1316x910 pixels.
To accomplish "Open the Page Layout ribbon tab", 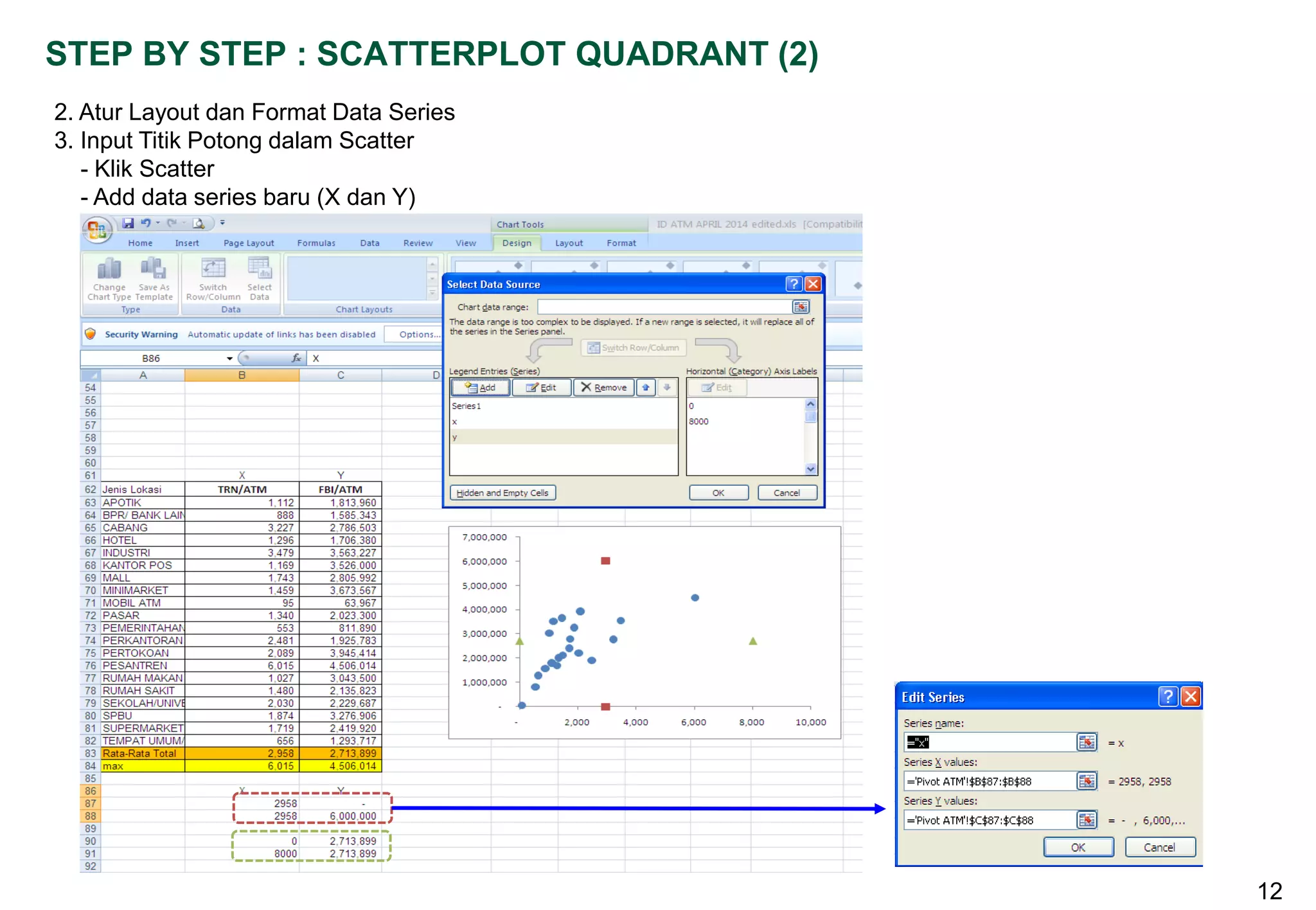I will [249, 243].
